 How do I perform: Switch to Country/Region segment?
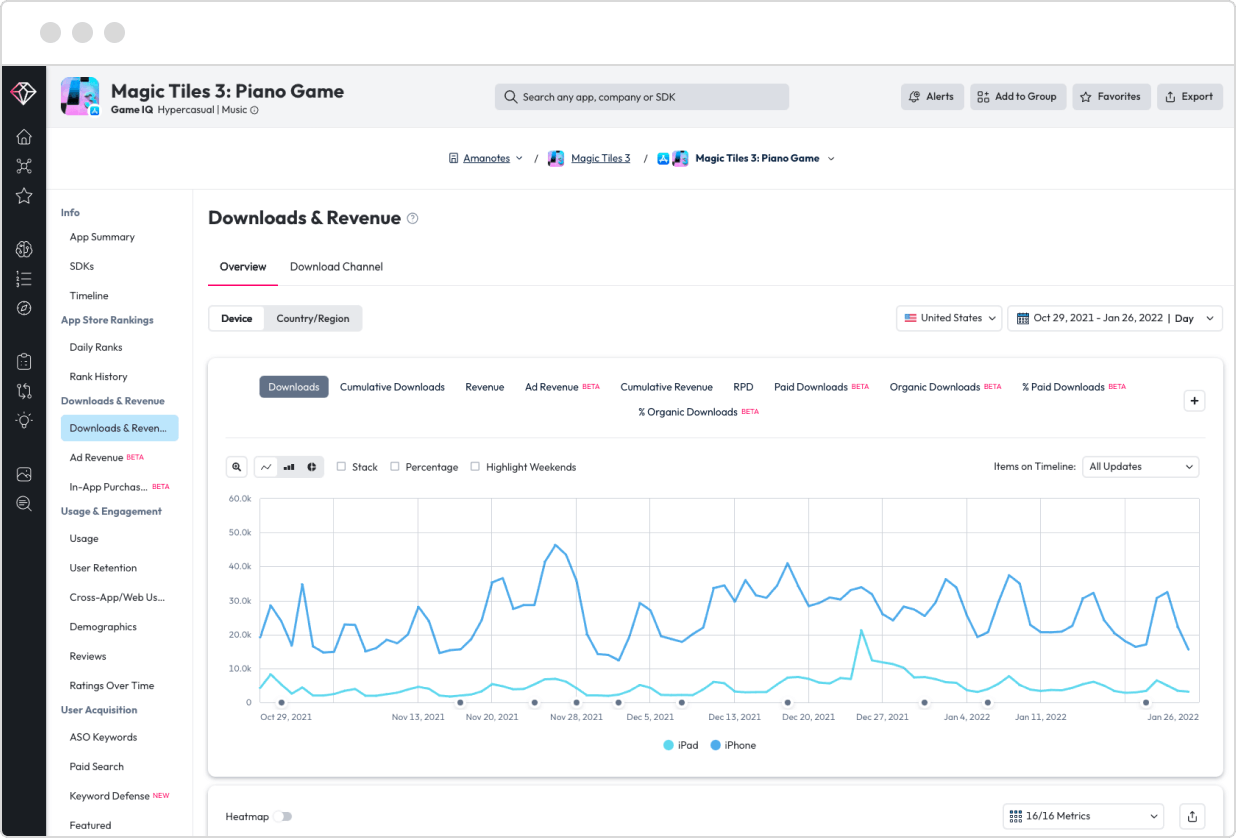313,318
